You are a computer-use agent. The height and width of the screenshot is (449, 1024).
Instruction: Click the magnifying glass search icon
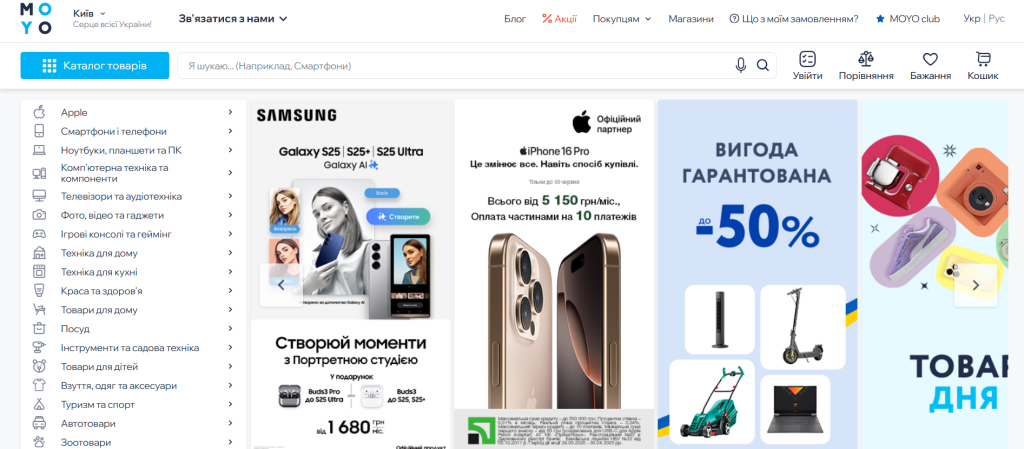coord(762,65)
